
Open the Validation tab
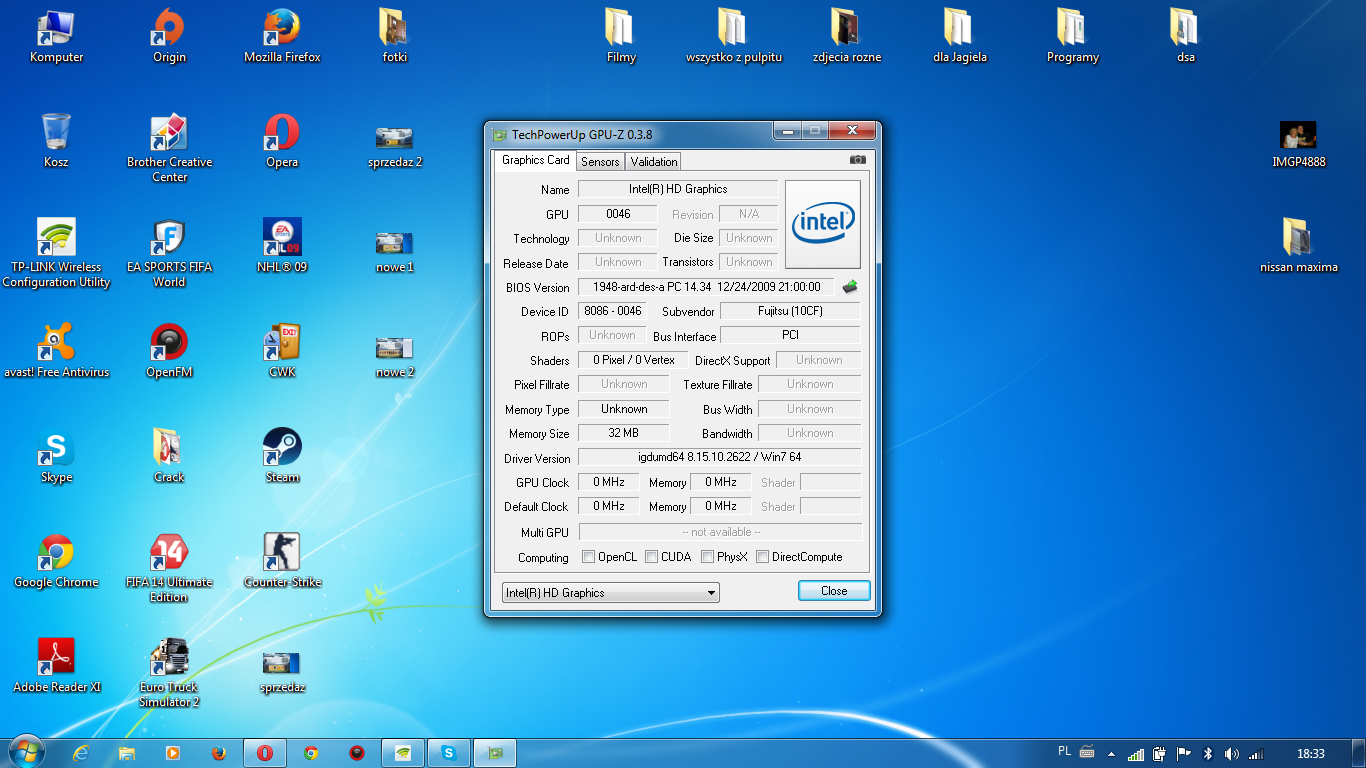[654, 162]
